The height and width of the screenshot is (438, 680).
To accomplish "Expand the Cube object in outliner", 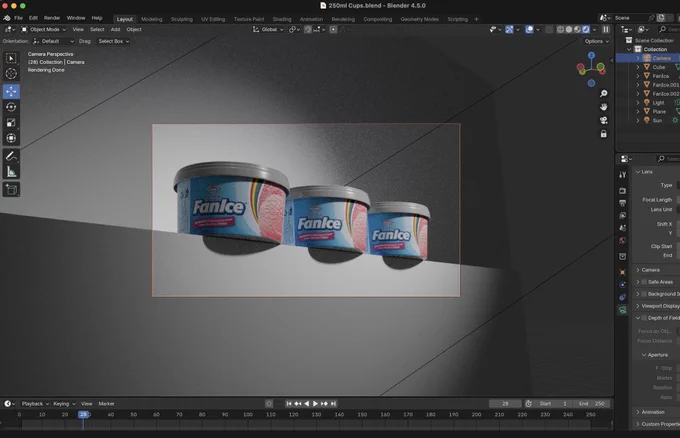I will pyautogui.click(x=638, y=67).
